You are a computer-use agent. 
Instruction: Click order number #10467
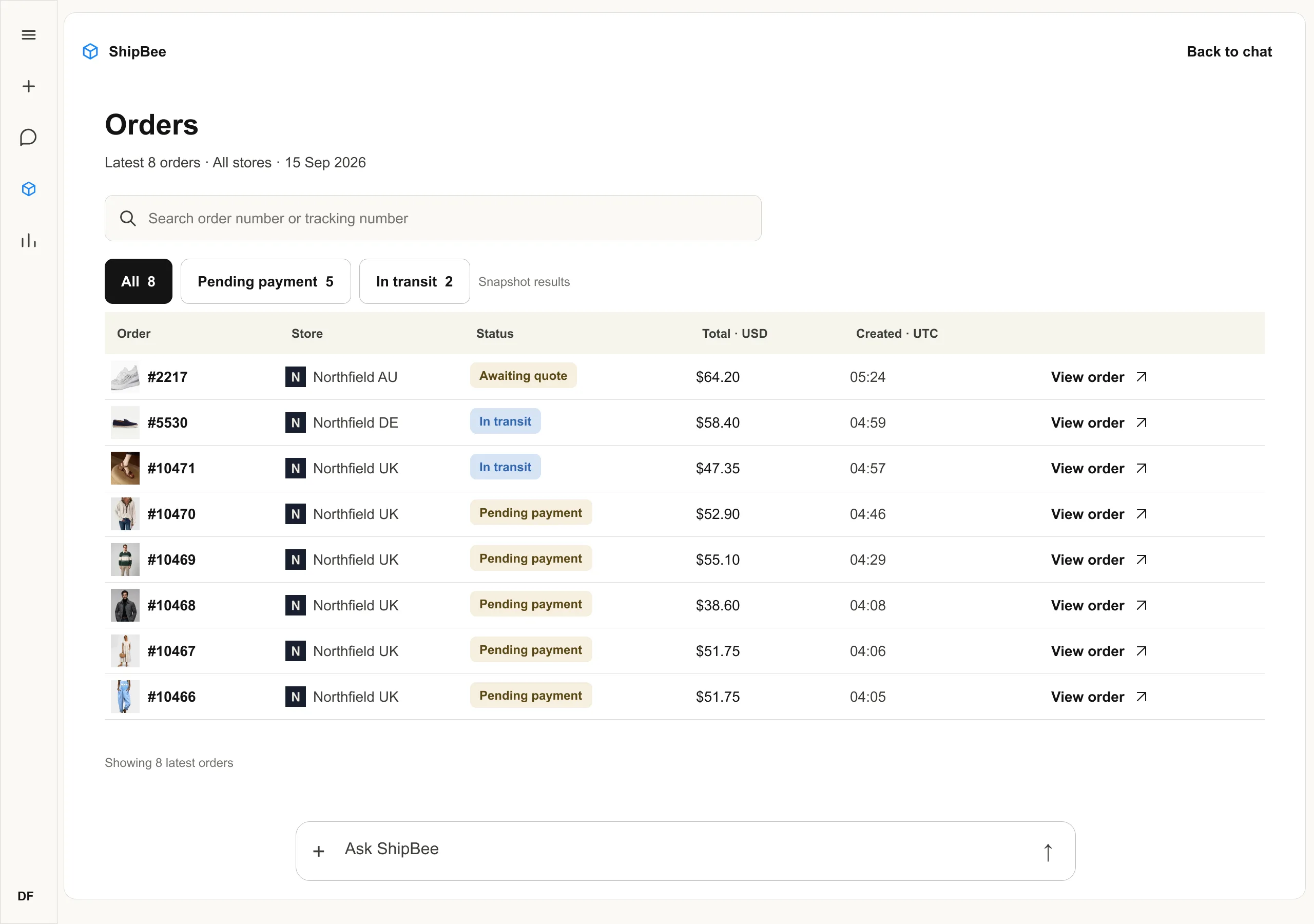(171, 651)
